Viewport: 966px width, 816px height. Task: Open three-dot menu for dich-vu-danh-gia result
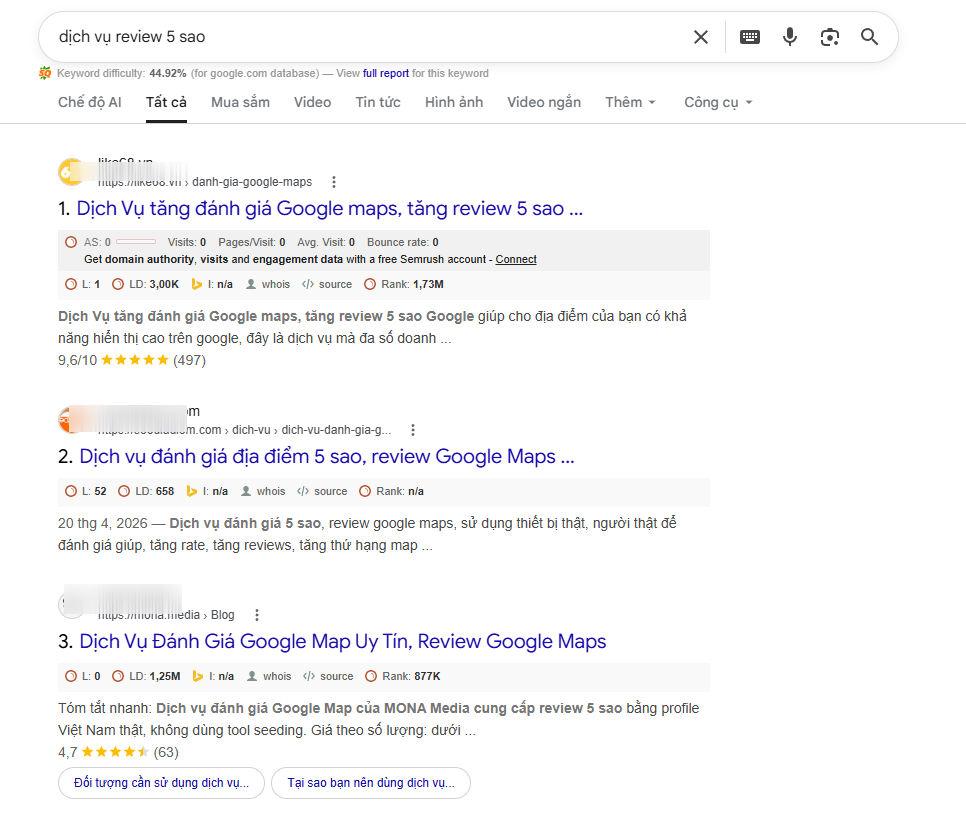coord(413,430)
